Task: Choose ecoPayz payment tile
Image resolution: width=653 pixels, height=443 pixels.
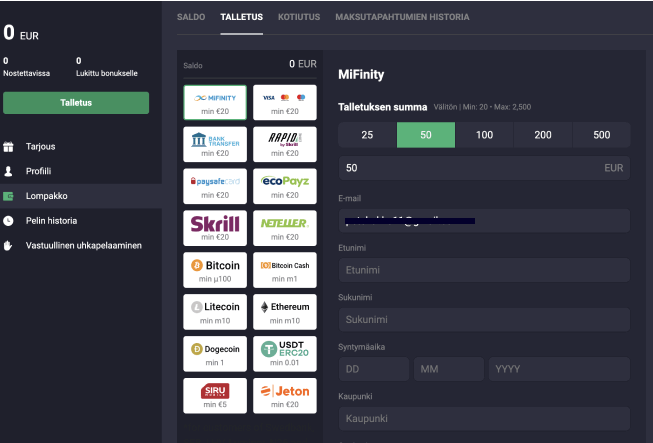Action: (x=285, y=186)
